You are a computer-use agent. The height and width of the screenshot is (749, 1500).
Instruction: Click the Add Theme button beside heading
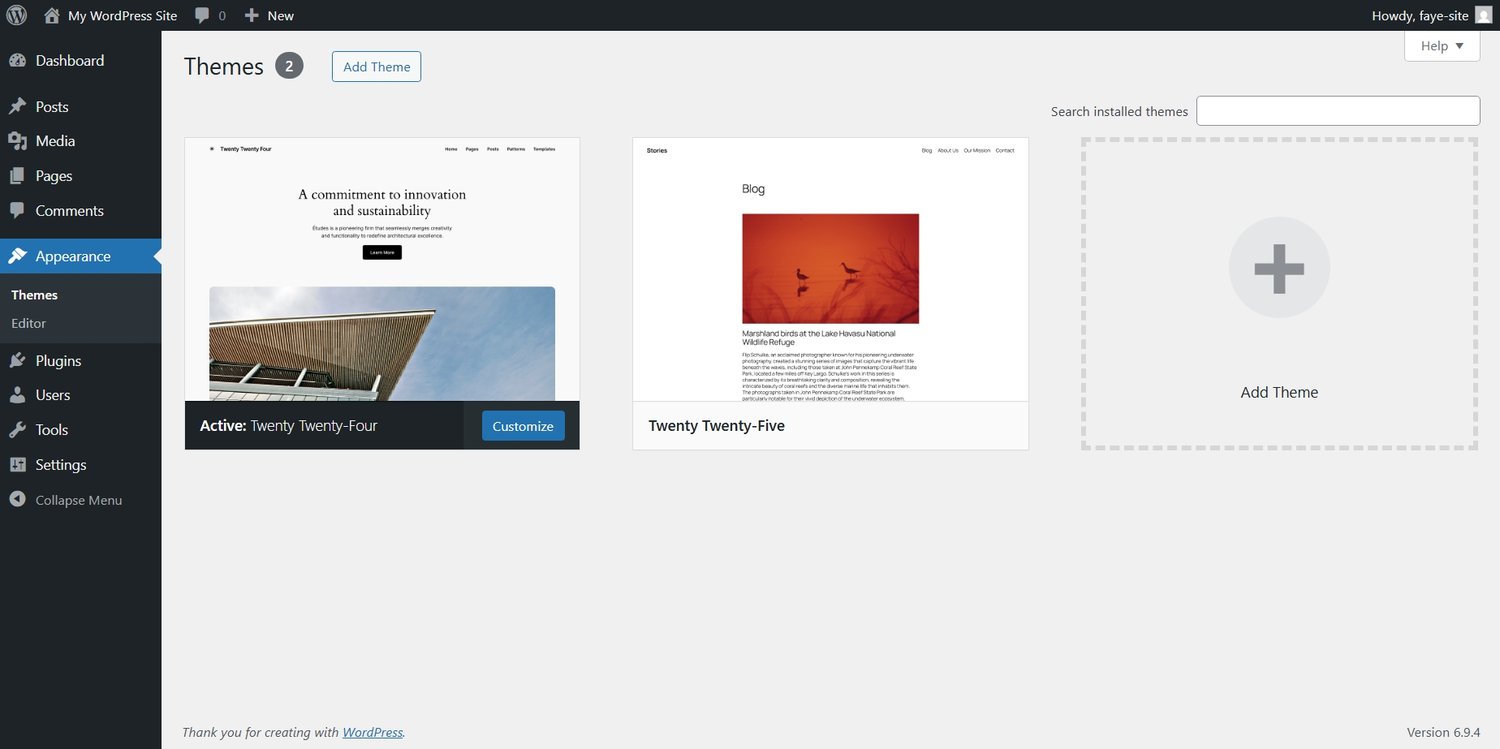376,67
